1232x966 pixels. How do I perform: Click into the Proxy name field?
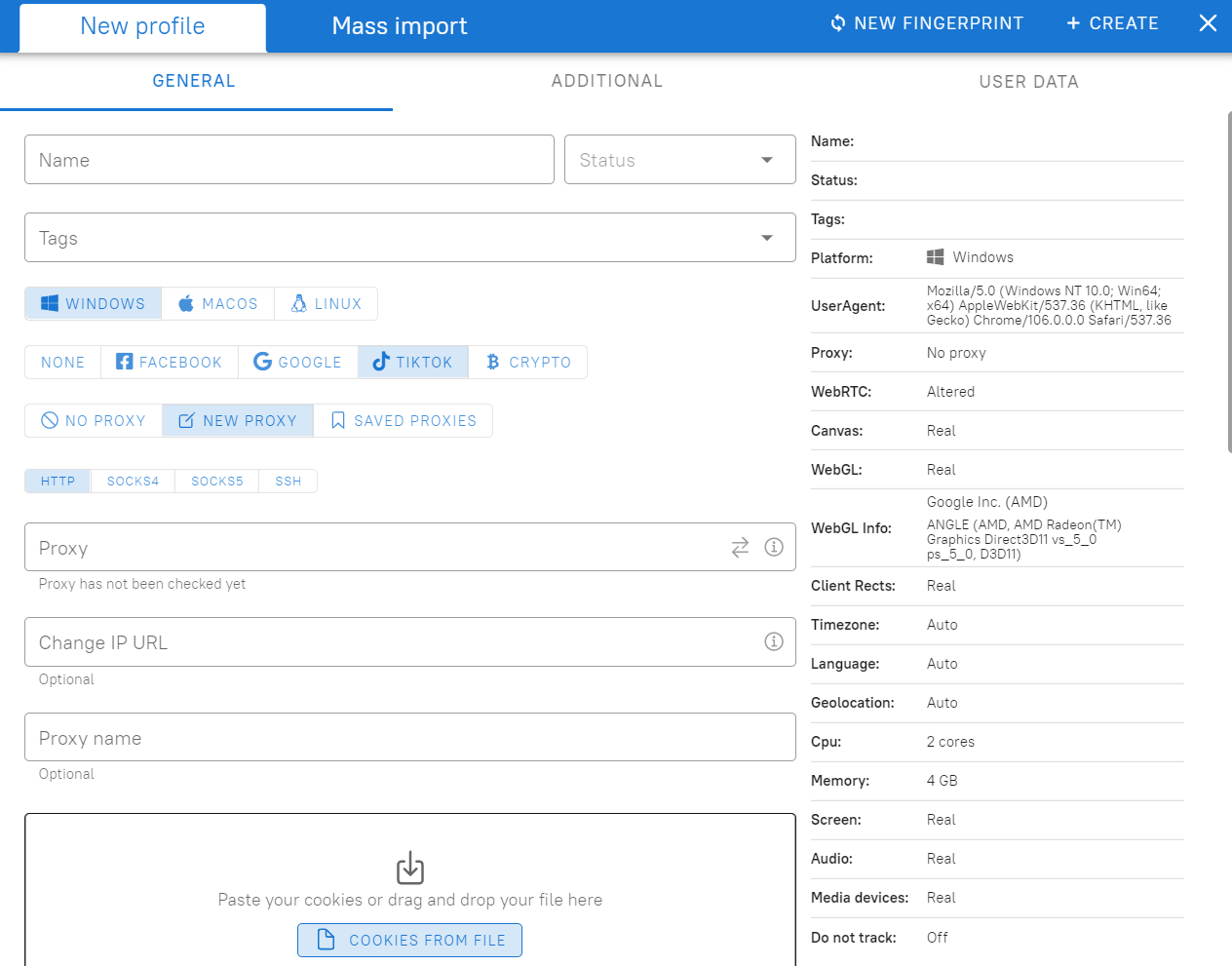pyautogui.click(x=410, y=737)
